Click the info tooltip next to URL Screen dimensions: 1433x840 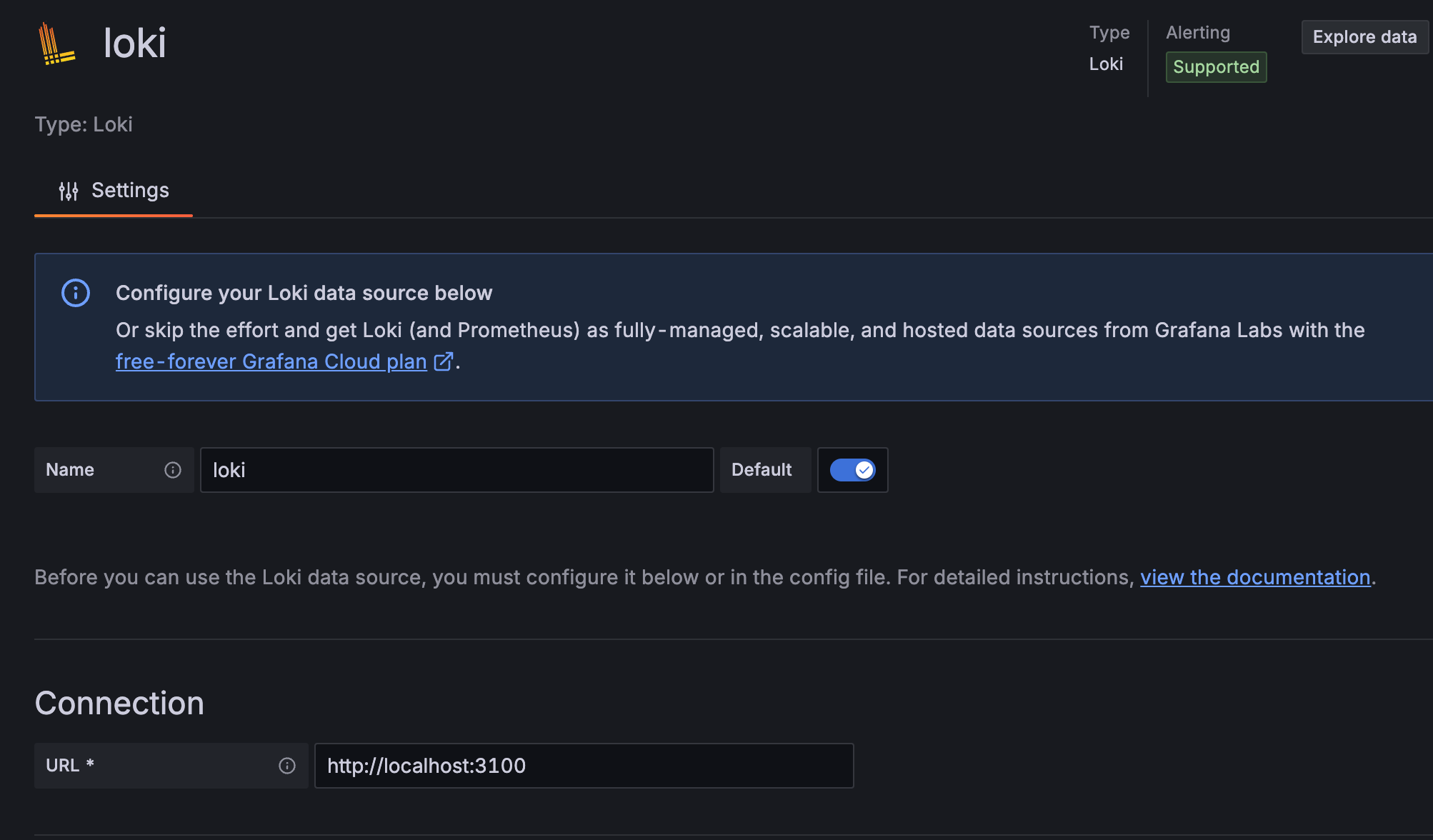click(x=286, y=765)
